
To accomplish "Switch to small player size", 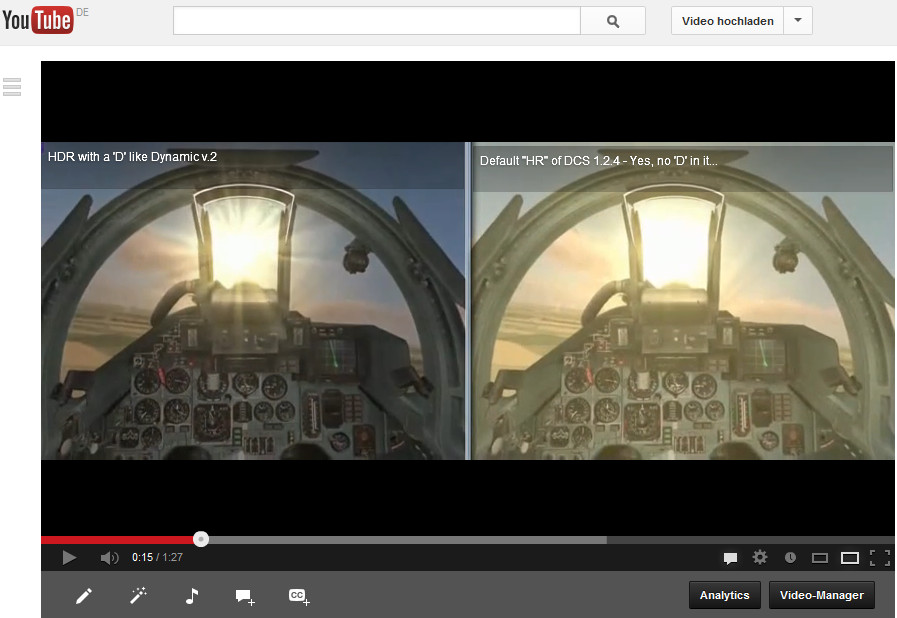I will (x=820, y=558).
